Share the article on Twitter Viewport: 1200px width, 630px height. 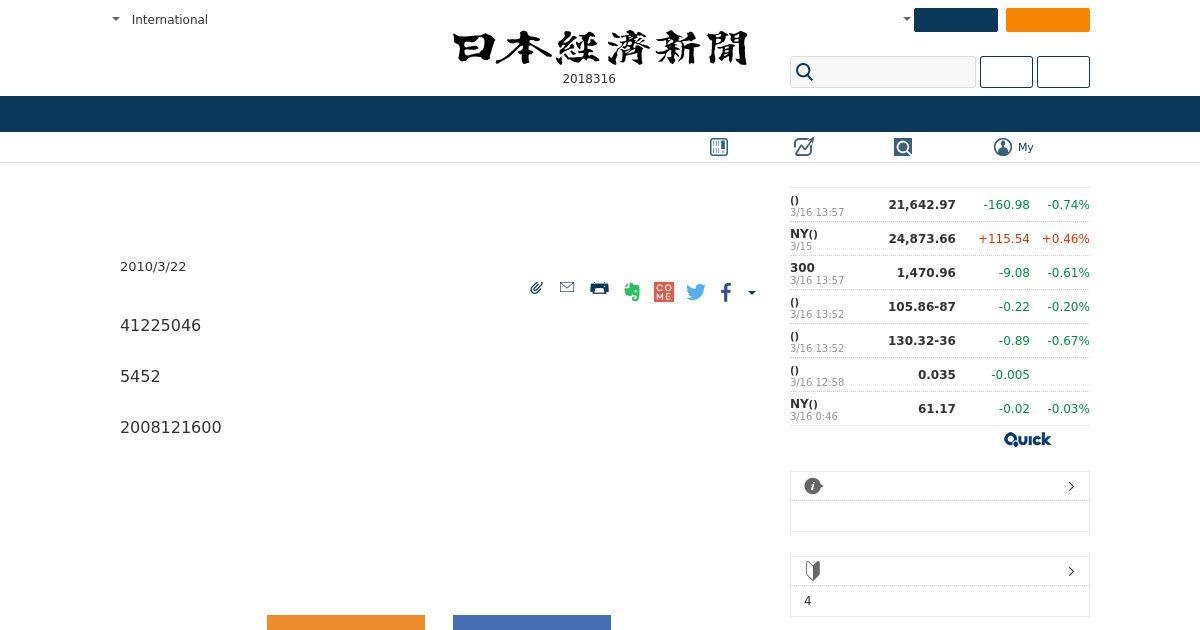click(696, 292)
